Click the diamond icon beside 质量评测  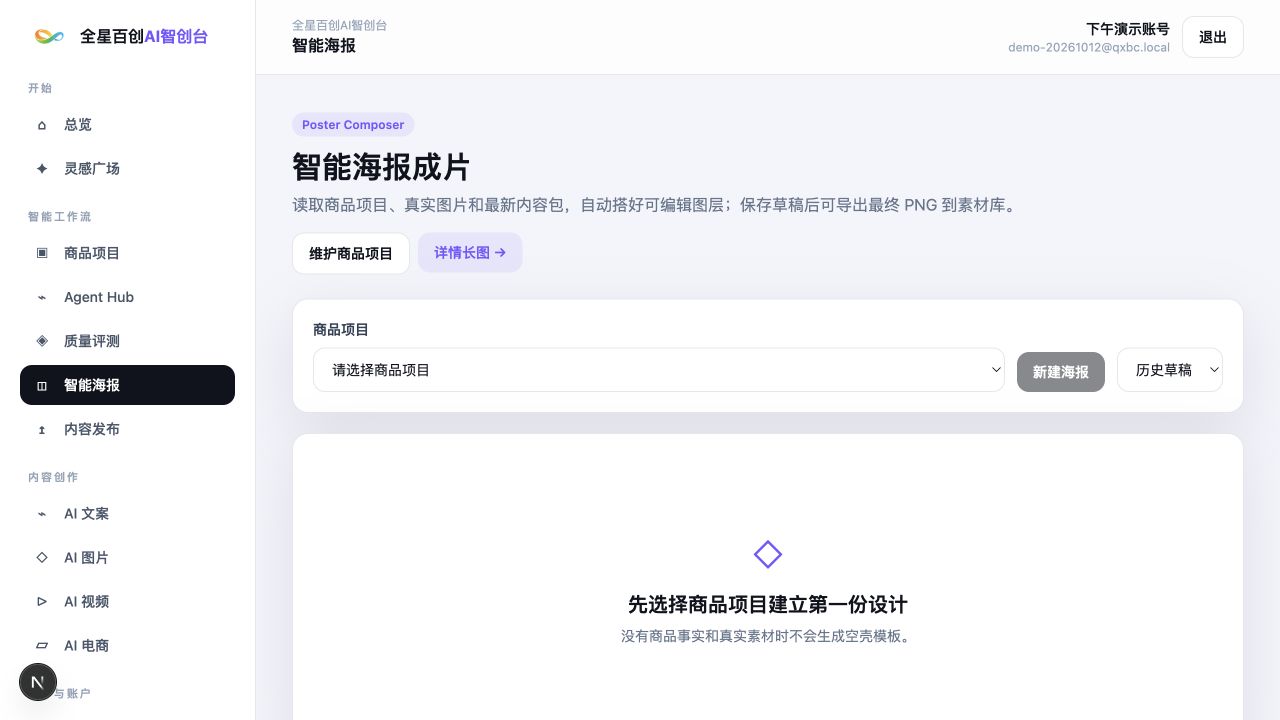(x=42, y=341)
